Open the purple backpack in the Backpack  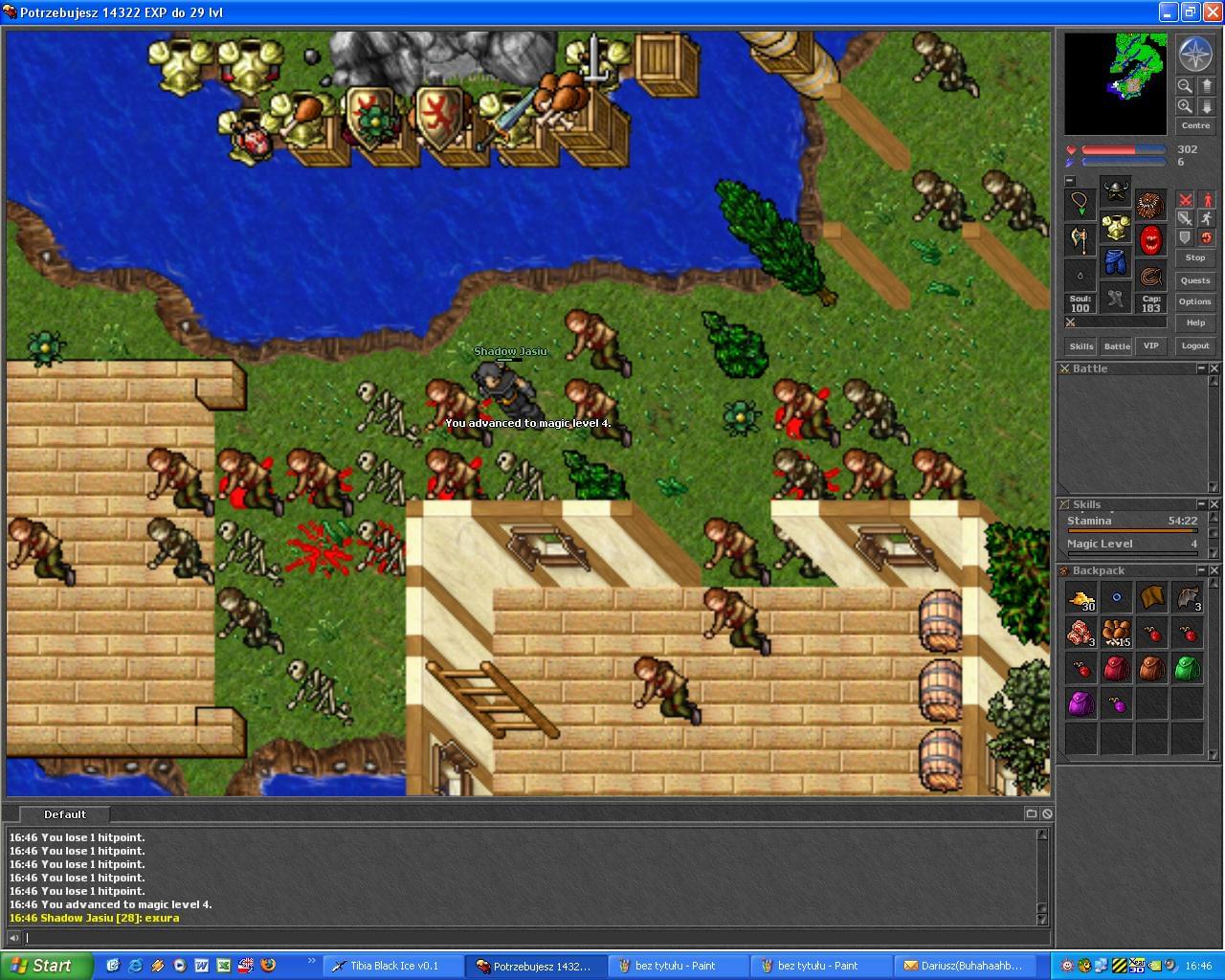click(1081, 704)
